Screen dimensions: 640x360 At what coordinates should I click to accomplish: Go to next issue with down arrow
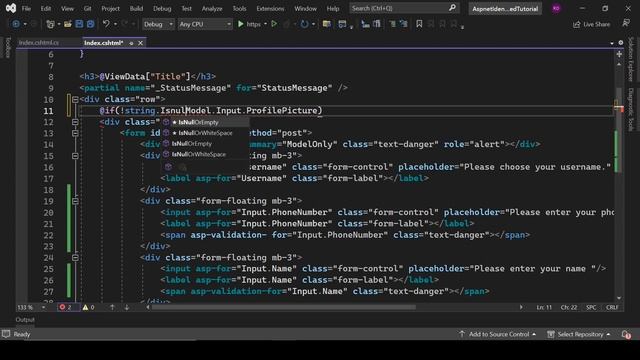pos(127,307)
